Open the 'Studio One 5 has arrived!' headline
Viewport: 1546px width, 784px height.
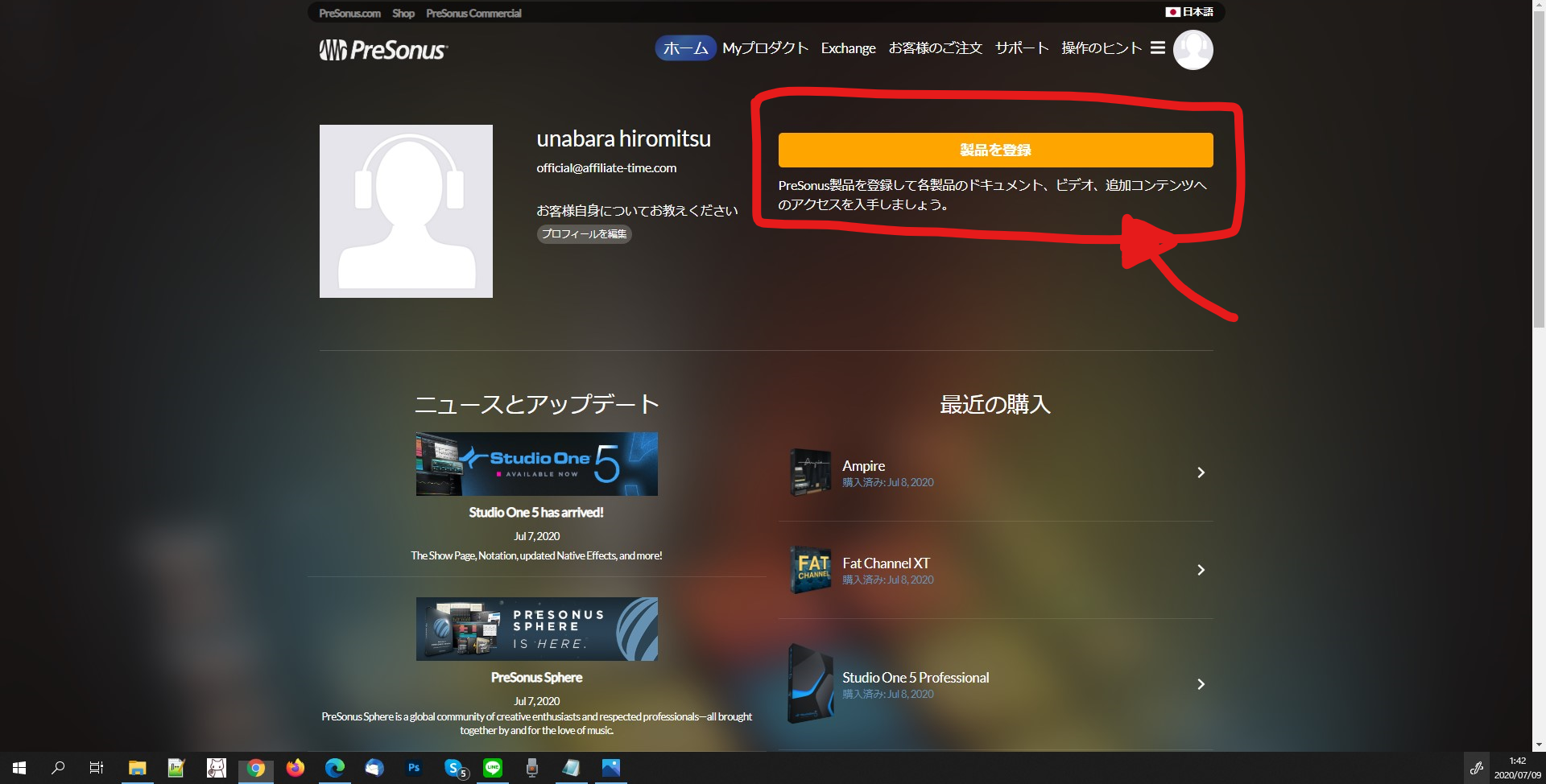(x=536, y=513)
